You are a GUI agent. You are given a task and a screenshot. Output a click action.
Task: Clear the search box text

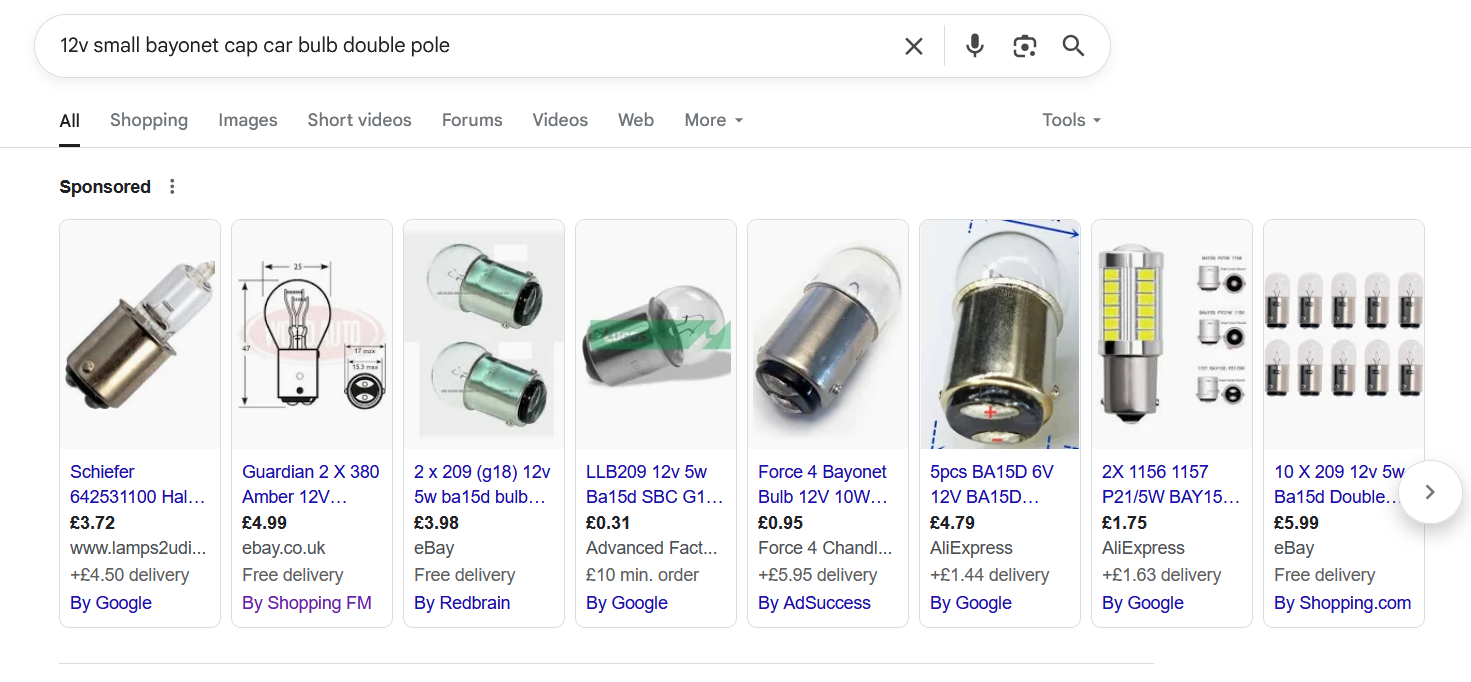913,46
